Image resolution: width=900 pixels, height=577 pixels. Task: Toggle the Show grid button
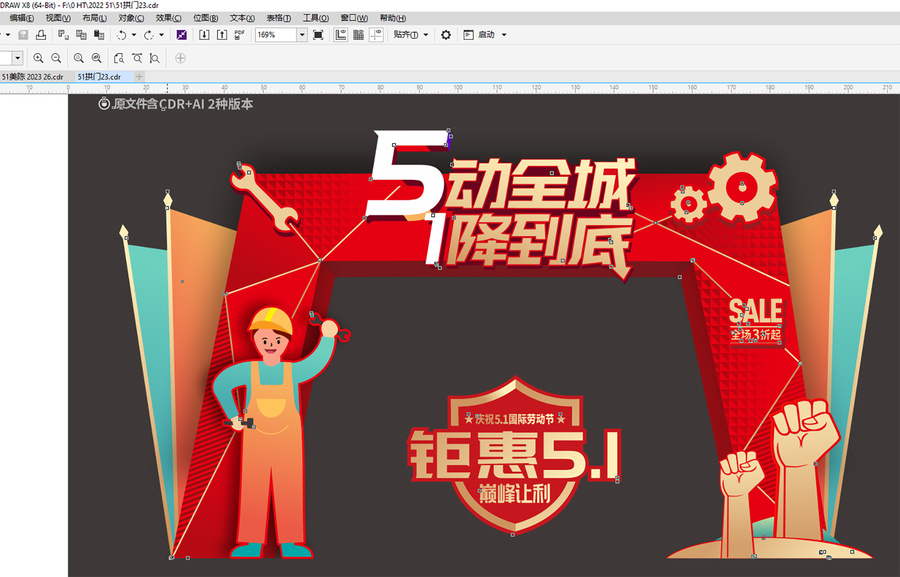tap(359, 35)
